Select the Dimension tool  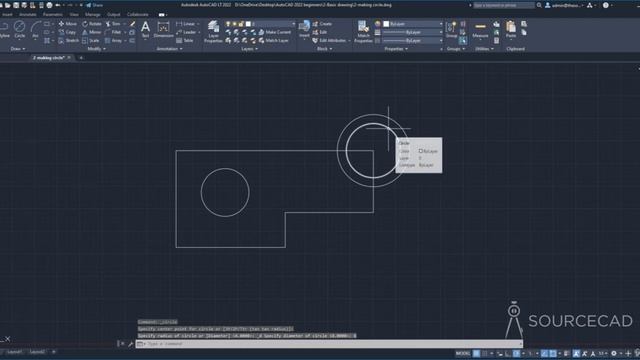[x=163, y=29]
